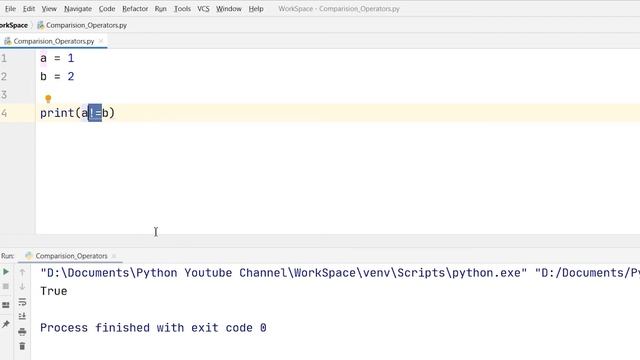The height and width of the screenshot is (360, 640).
Task: Select the Comparision_Operators run tab
Action: pyautogui.click(x=71, y=256)
